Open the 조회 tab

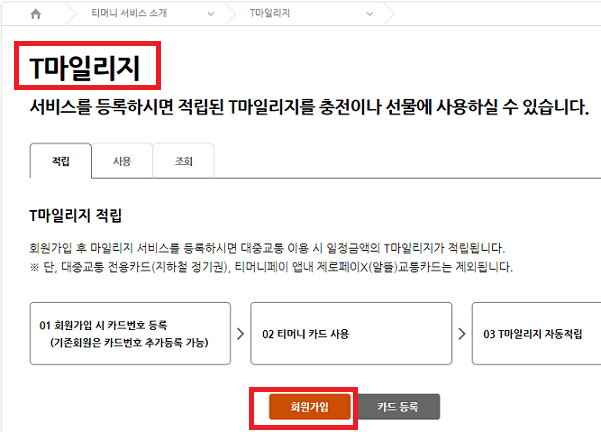(x=183, y=161)
